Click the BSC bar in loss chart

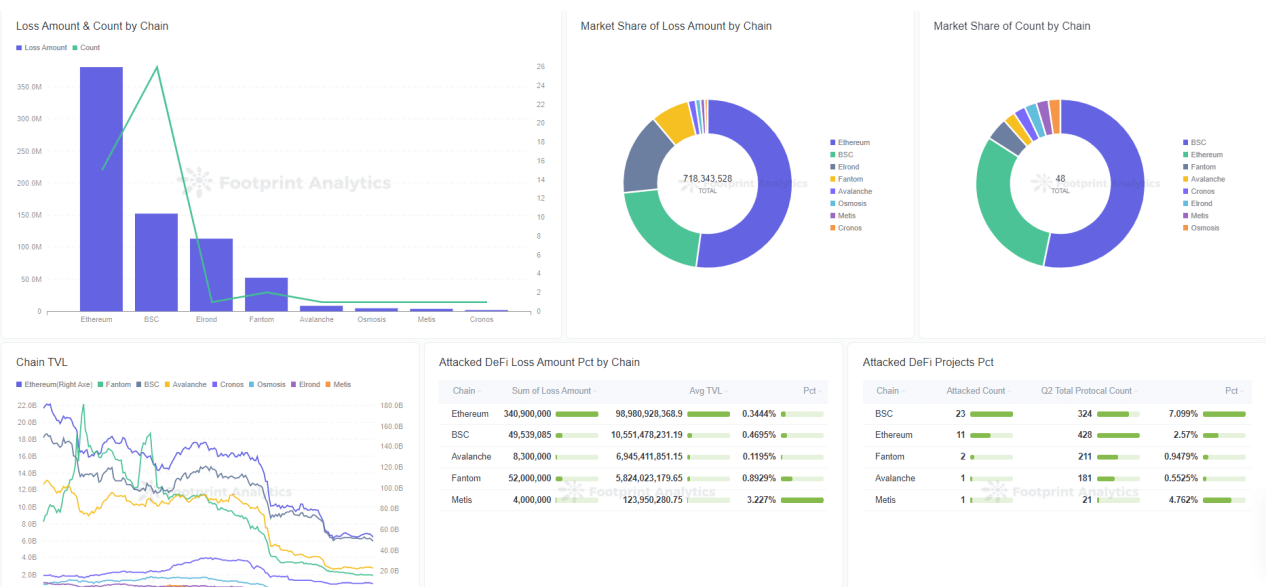[156, 262]
